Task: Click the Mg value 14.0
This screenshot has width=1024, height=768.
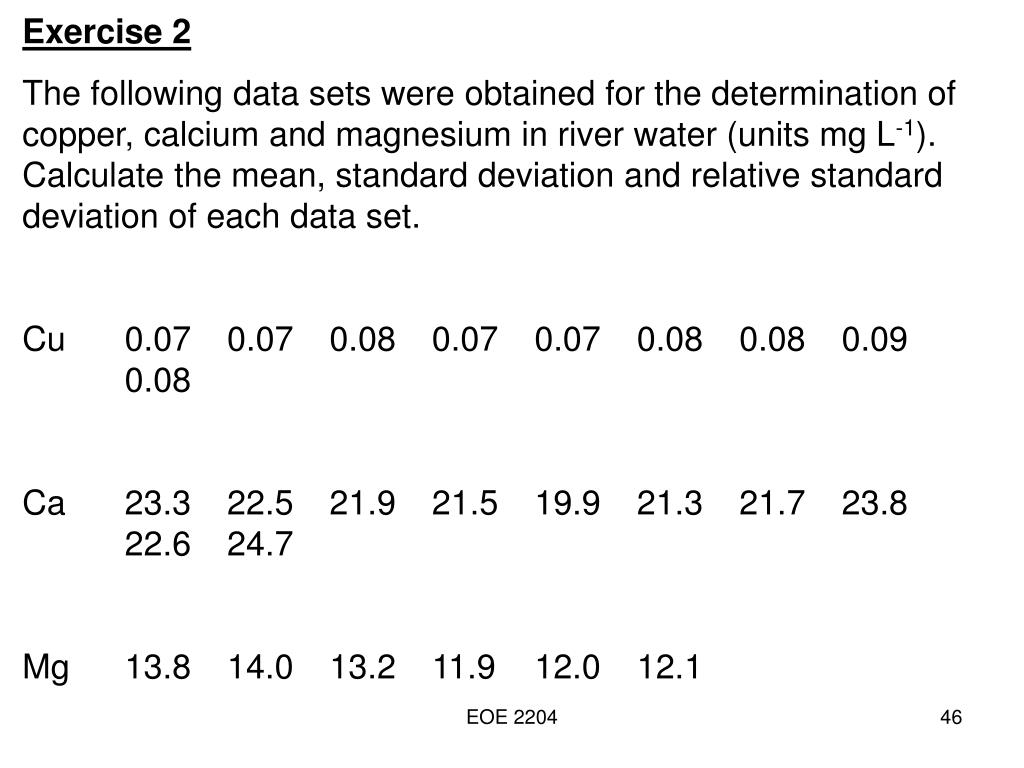Action: pos(260,667)
